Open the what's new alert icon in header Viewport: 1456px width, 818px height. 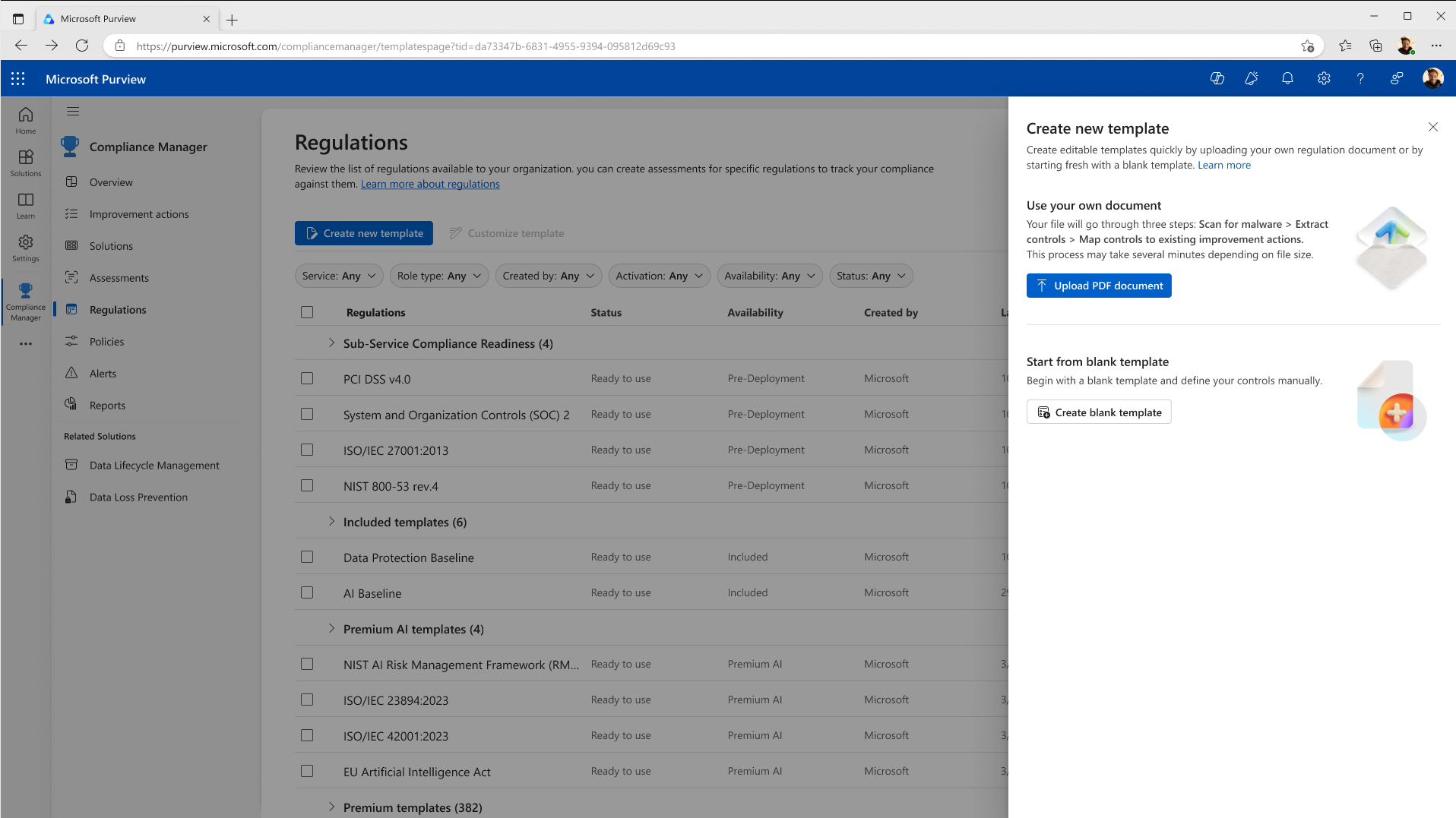[1251, 78]
